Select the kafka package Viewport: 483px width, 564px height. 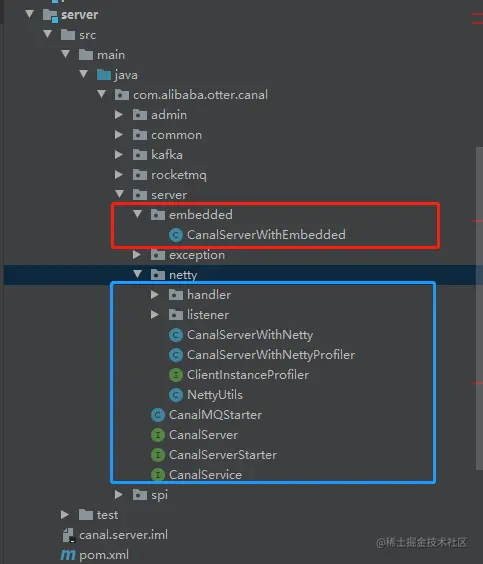click(x=167, y=155)
